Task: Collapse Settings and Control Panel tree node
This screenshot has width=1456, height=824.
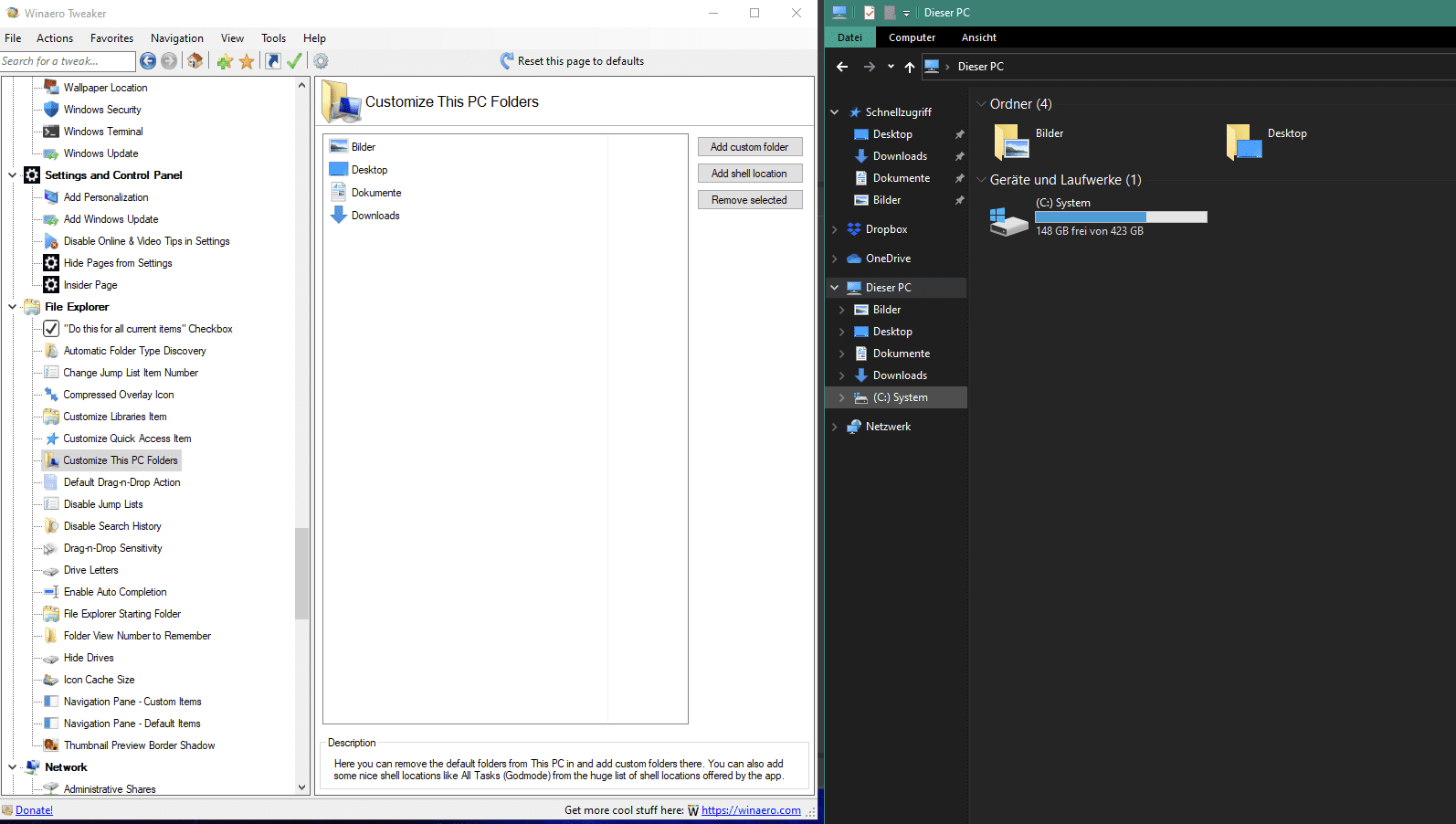Action: point(12,175)
